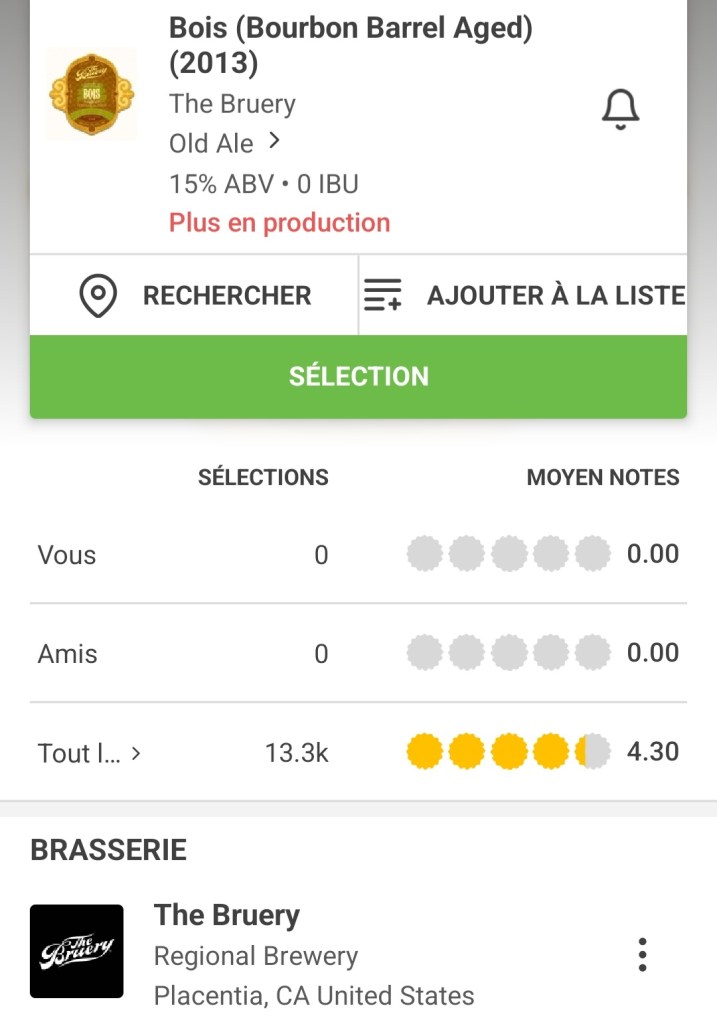The height and width of the screenshot is (1024, 717).
Task: Tap the location pin icon
Action: 98,296
